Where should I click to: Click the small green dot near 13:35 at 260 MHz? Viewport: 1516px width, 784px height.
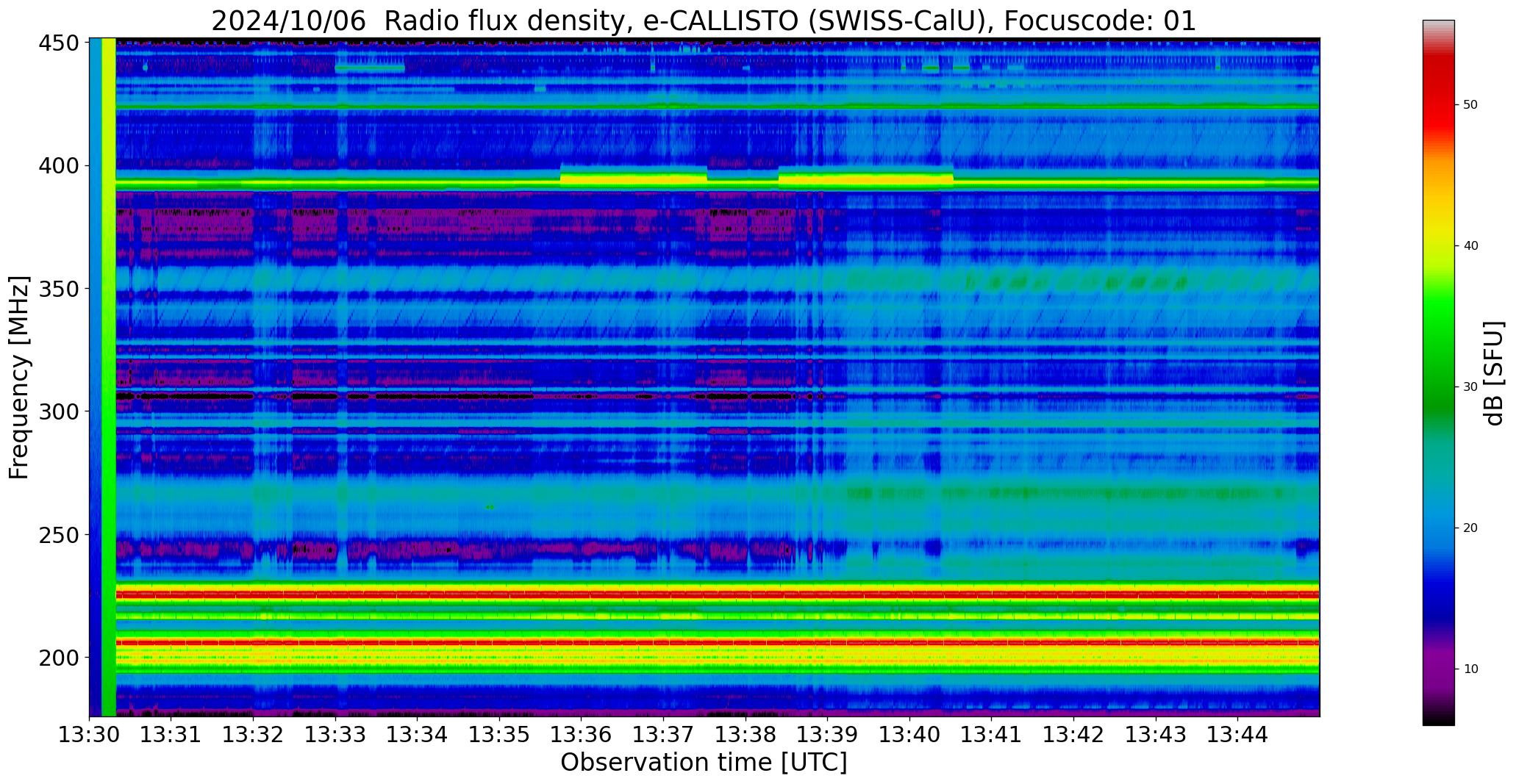(x=490, y=507)
